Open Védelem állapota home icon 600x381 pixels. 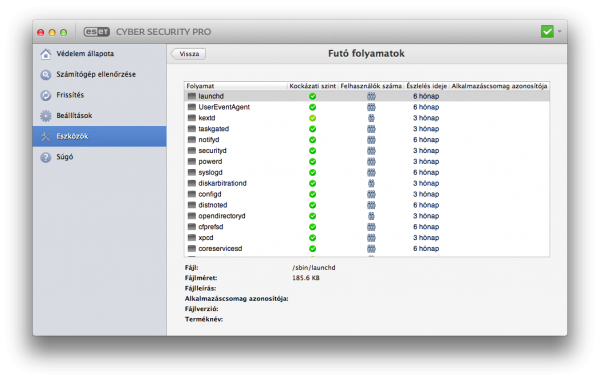(x=46, y=54)
